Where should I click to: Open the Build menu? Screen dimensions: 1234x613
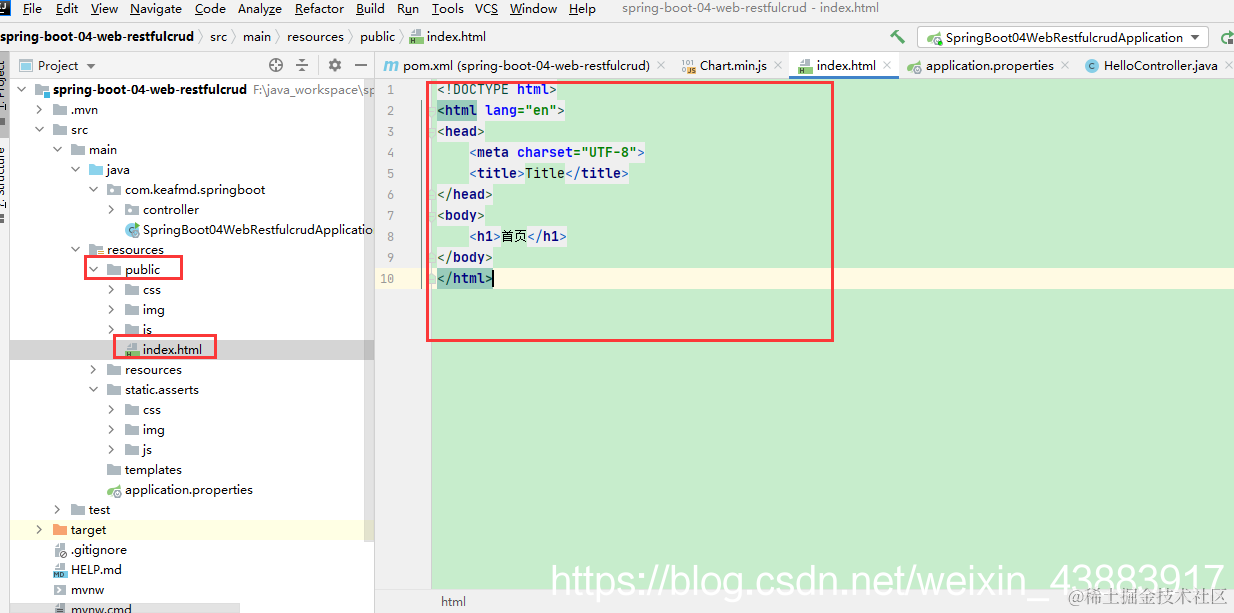[370, 9]
